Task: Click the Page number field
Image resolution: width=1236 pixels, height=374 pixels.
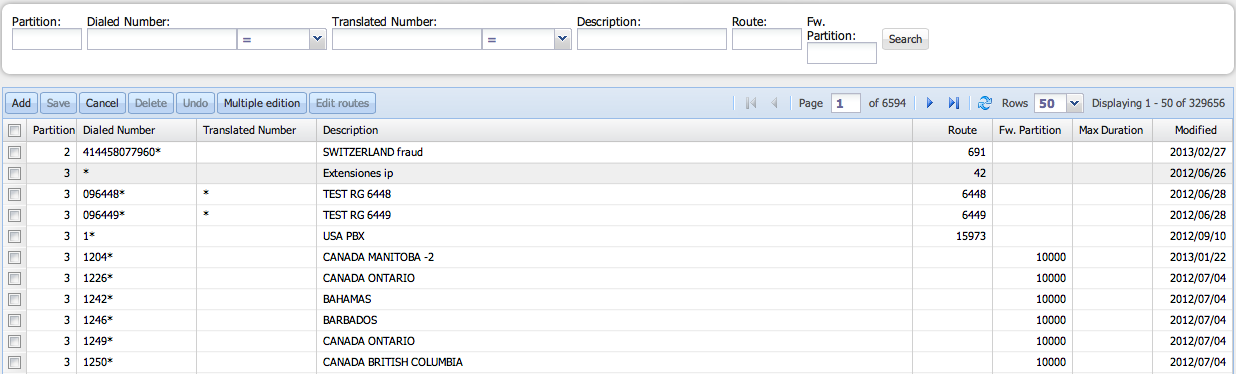Action: pyautogui.click(x=846, y=103)
